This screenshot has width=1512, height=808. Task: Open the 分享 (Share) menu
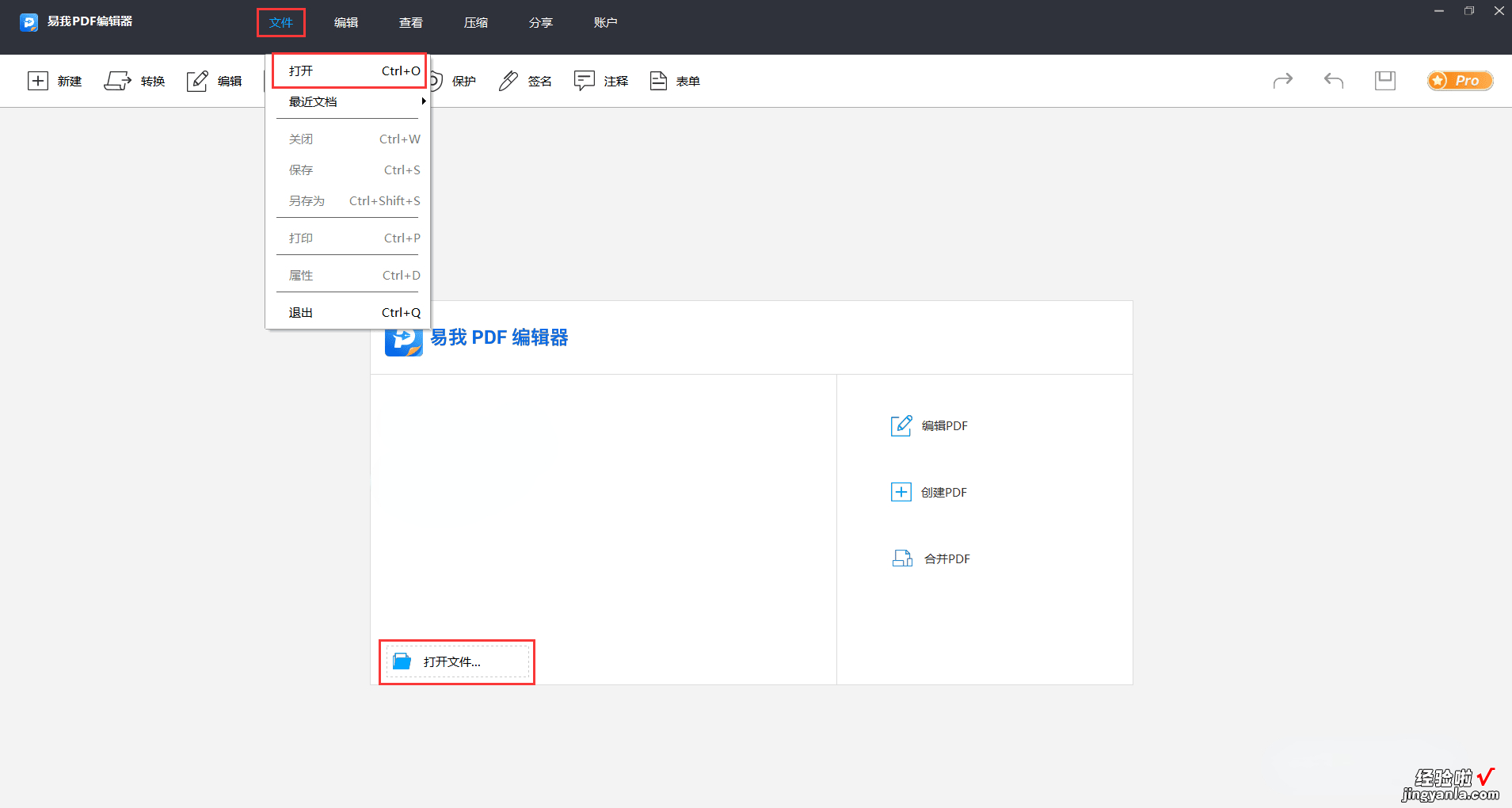[541, 23]
